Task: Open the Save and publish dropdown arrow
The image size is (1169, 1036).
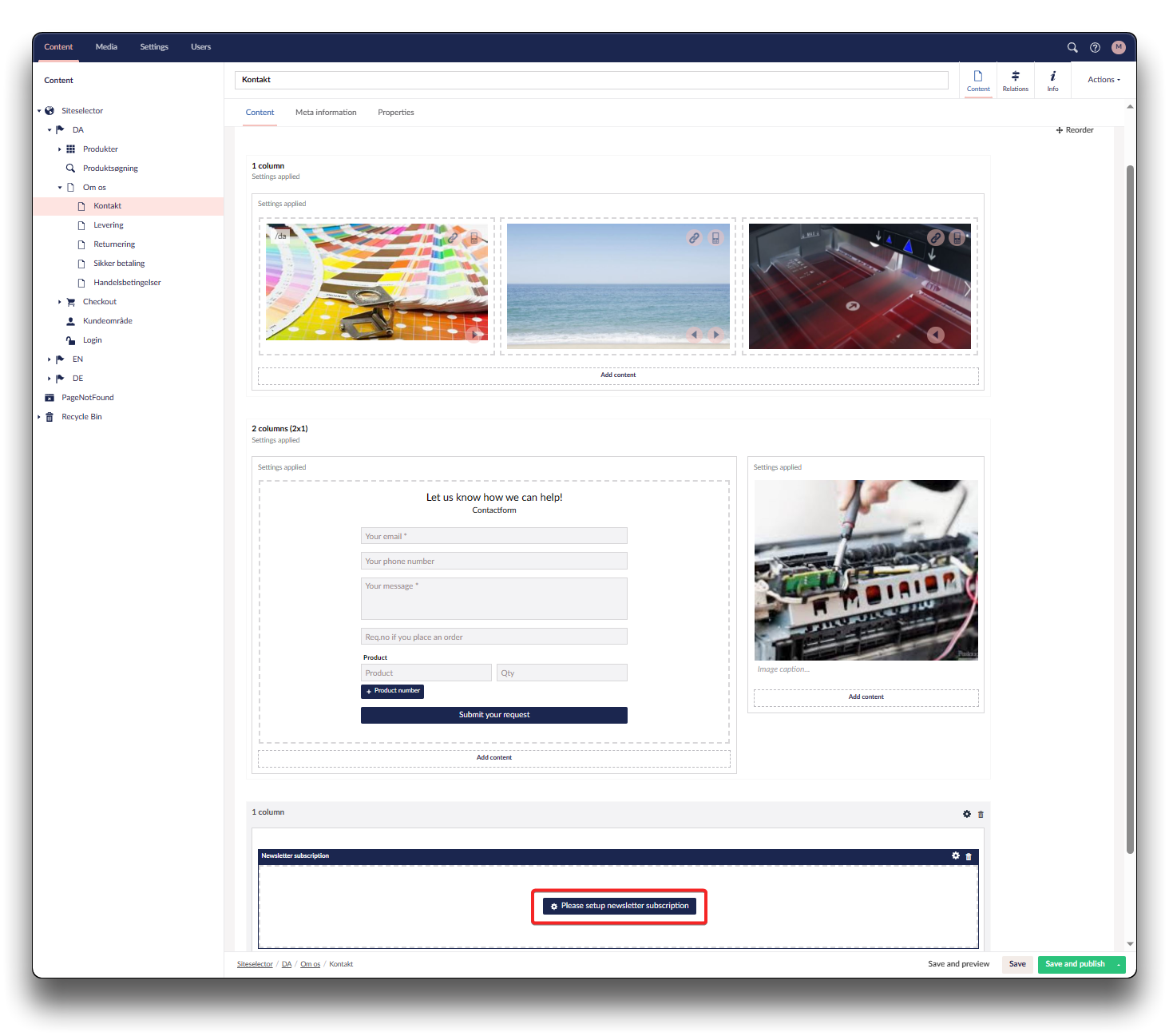Action: (x=1119, y=965)
